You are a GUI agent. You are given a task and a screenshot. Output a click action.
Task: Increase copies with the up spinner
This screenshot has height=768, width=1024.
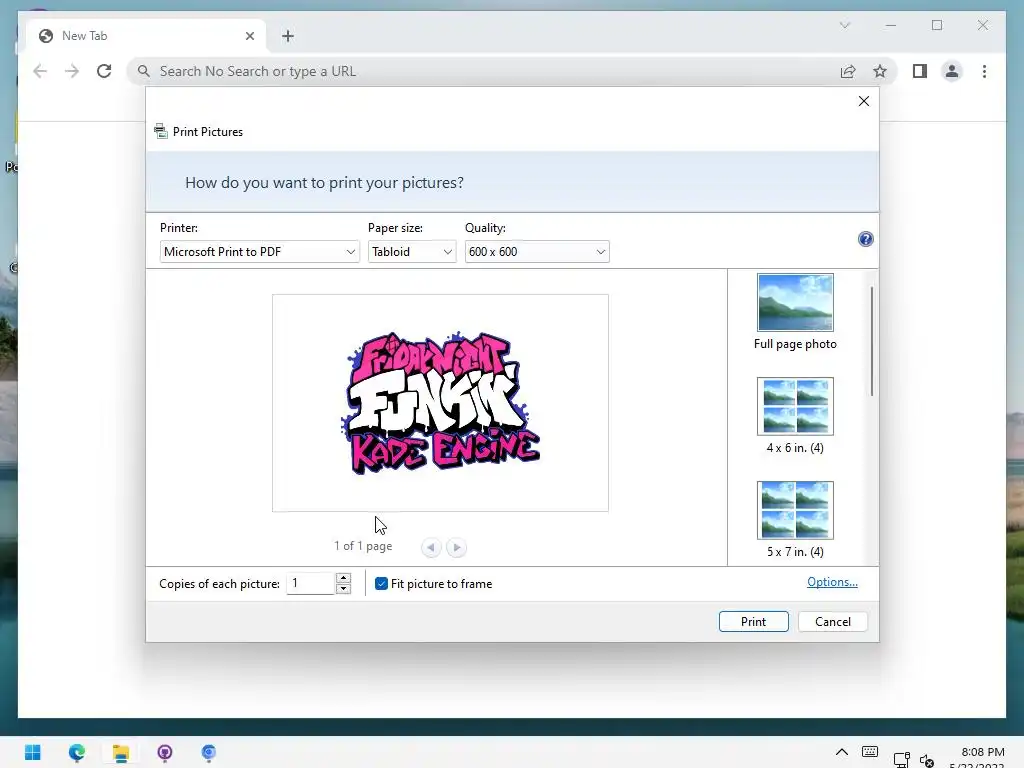(x=344, y=578)
